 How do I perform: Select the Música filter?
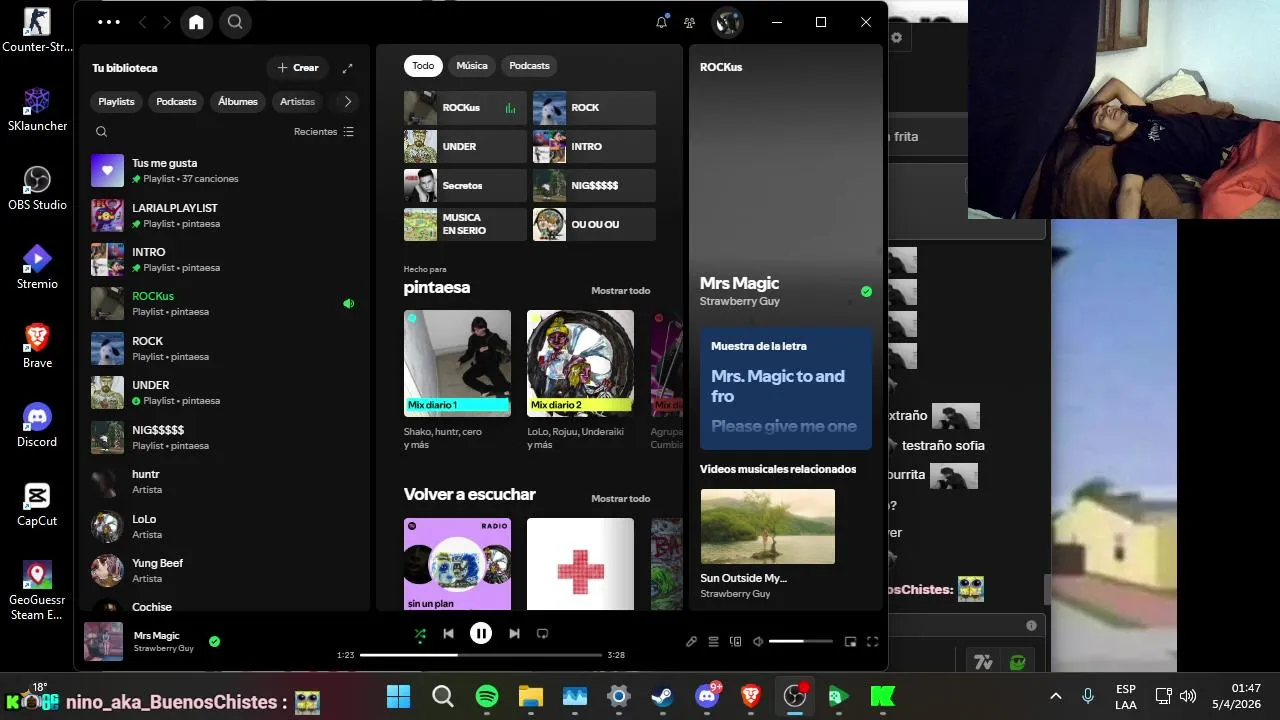coord(472,66)
